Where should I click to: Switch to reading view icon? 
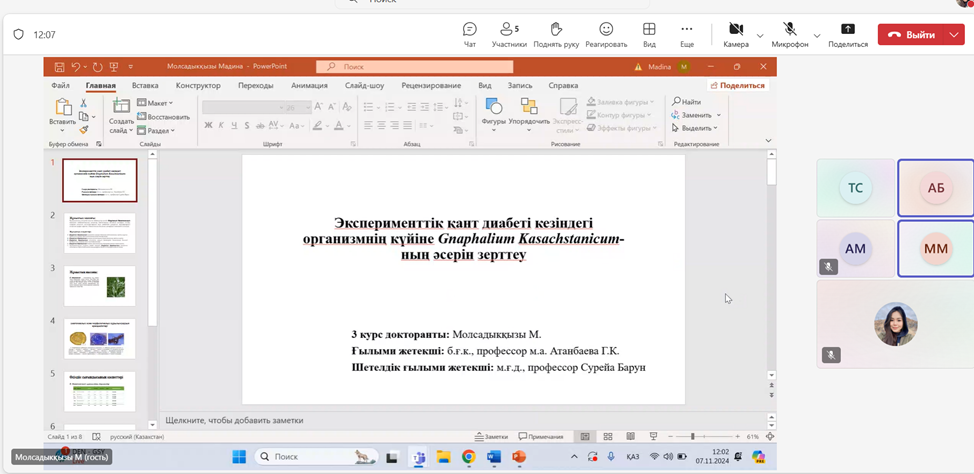pos(630,437)
